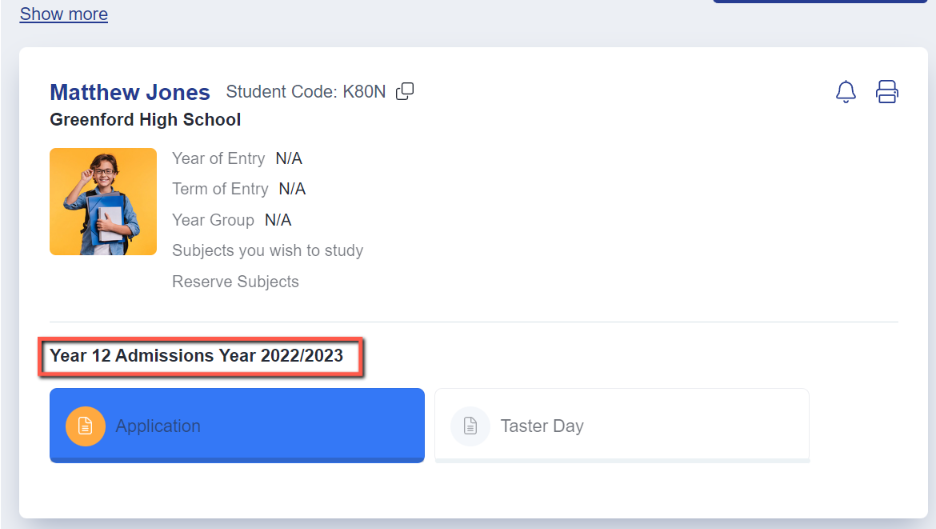The height and width of the screenshot is (529, 936).
Task: Select the Year of Entry field
Action: tap(237, 159)
